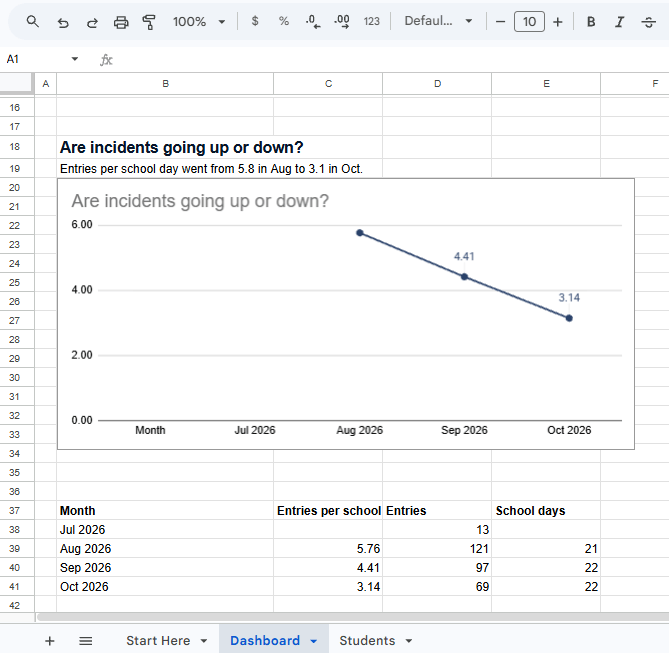Open more number formats 123
The image size is (669, 653).
[x=371, y=21]
